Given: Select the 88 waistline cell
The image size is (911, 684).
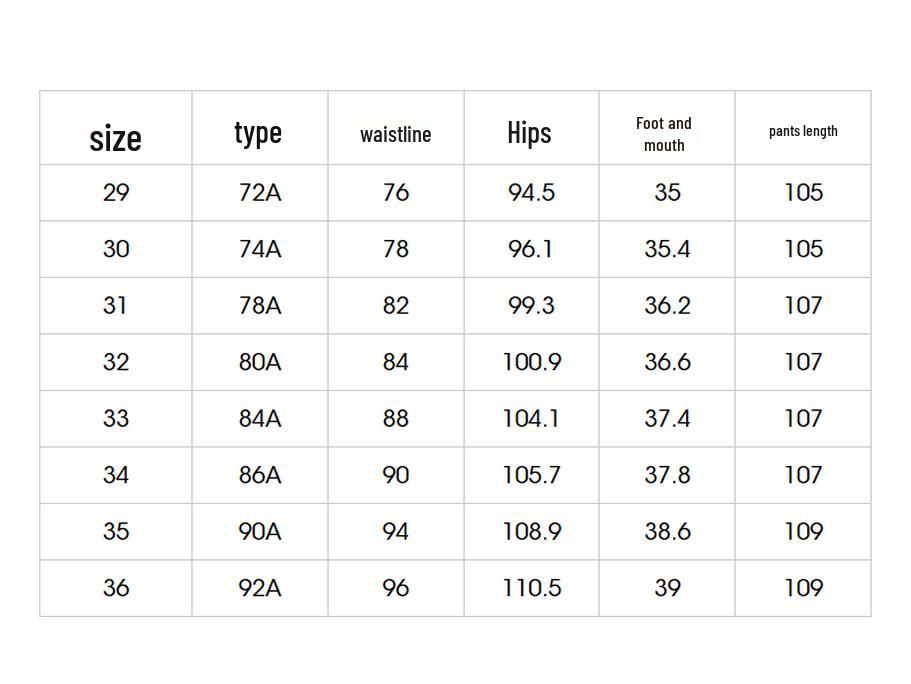Looking at the screenshot, I should (396, 419).
